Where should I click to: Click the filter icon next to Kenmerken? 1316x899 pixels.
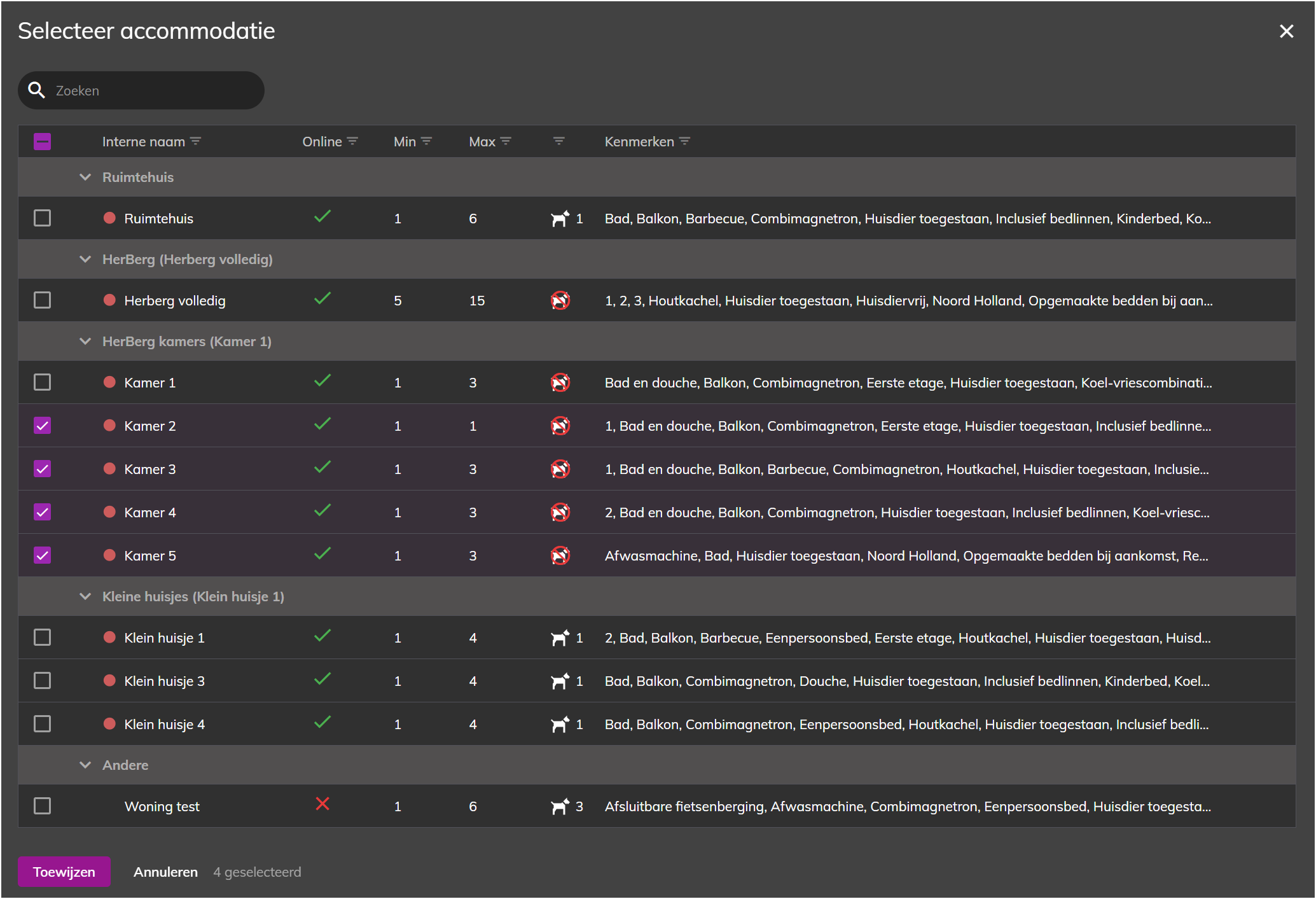[685, 141]
